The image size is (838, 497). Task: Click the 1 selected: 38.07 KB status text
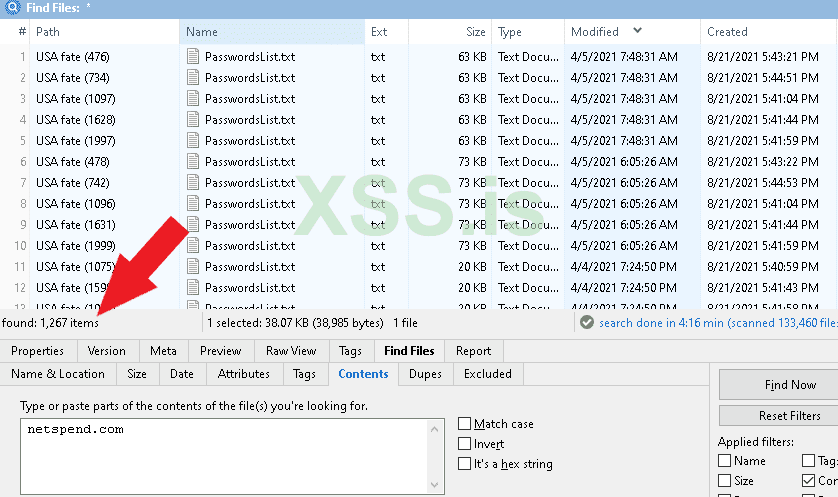295,323
